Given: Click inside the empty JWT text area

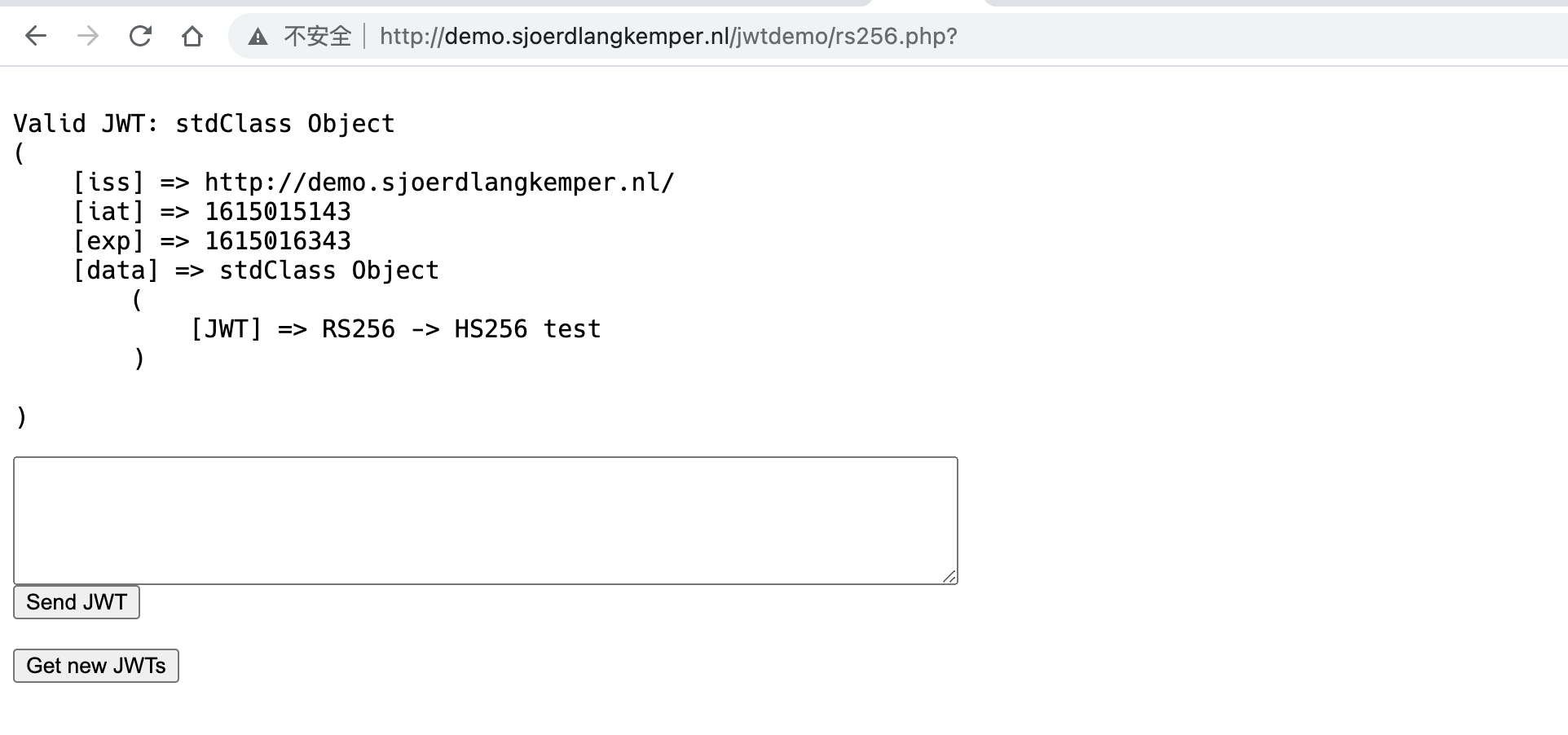Looking at the screenshot, I should coord(485,520).
